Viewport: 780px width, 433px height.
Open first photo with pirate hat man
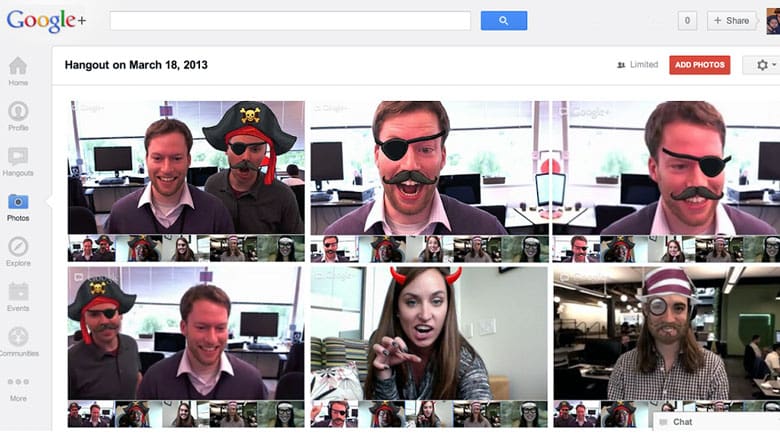tap(186, 167)
